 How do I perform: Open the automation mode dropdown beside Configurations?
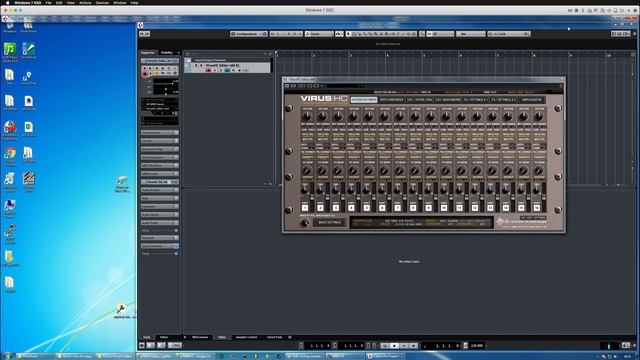point(319,34)
